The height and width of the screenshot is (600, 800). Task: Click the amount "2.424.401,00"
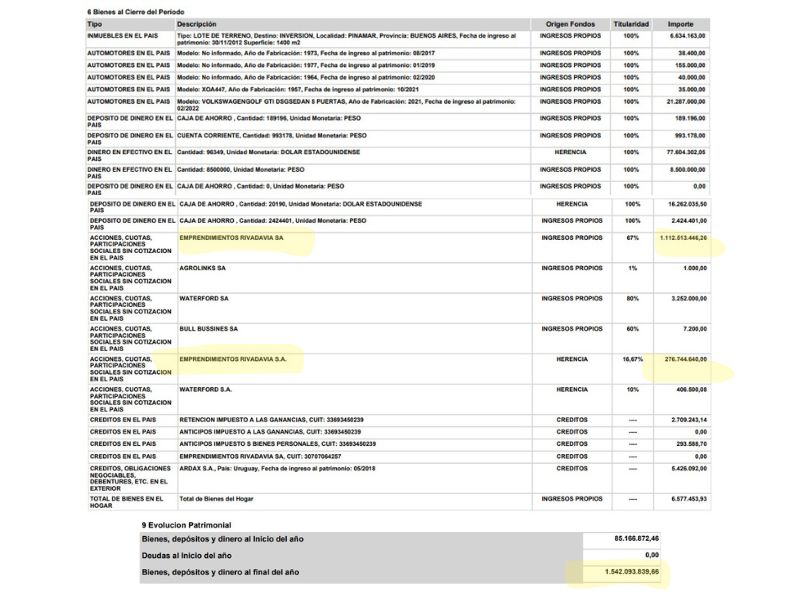[x=689, y=221]
